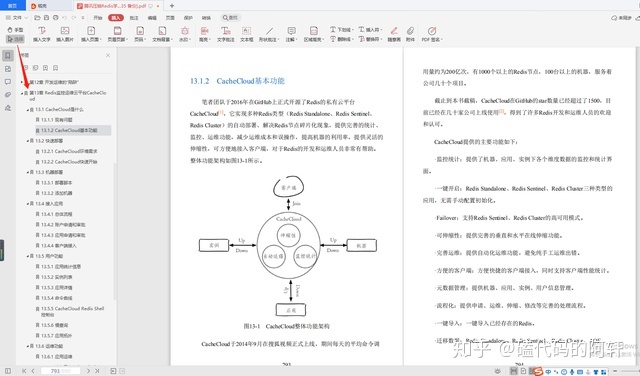Click the Open folder icon in quick toolbar

tap(37, 18)
